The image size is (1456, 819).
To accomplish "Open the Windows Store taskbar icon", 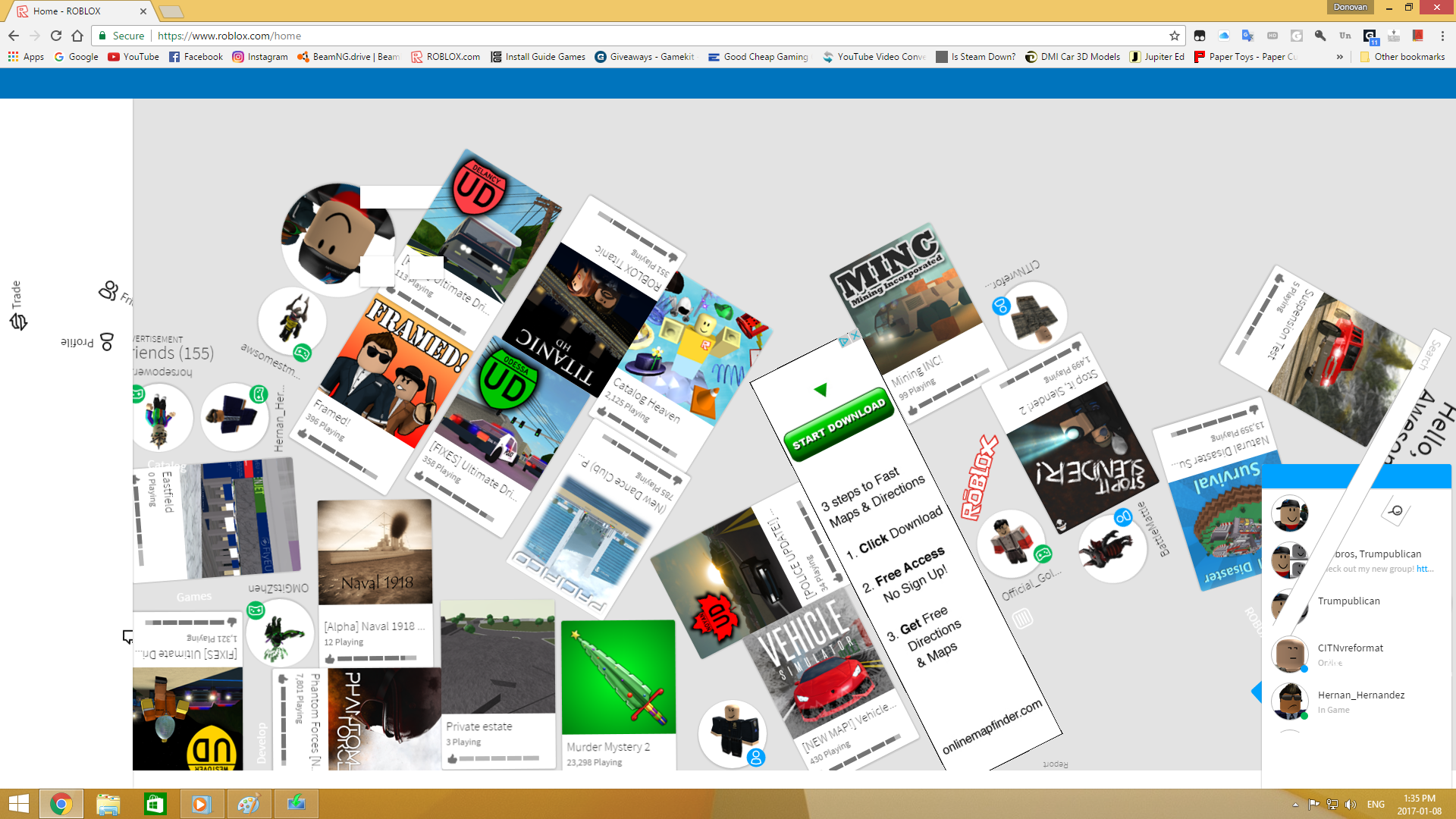I will pyautogui.click(x=155, y=804).
